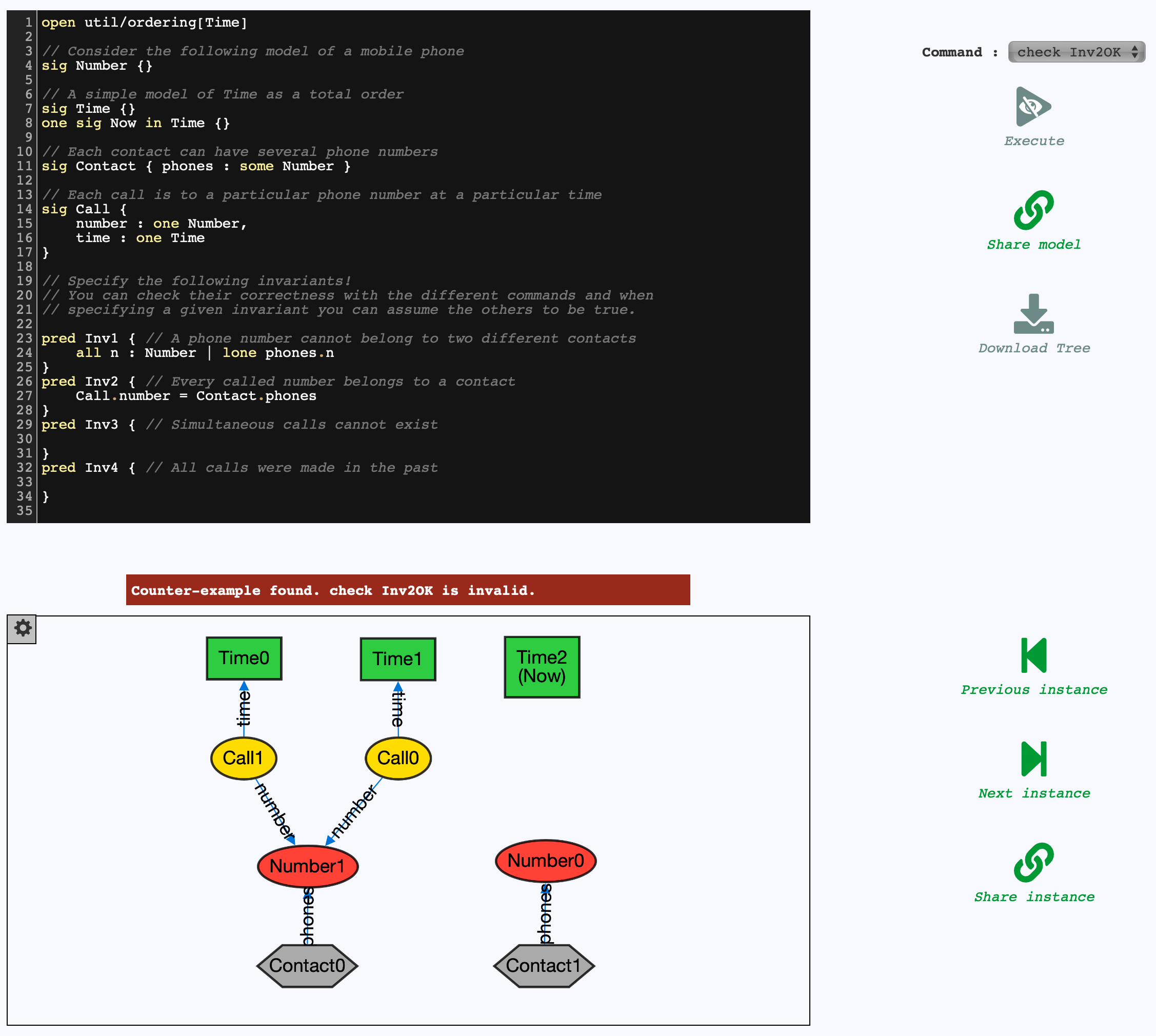Click the Execute label
1156x1036 pixels.
[x=1033, y=141]
